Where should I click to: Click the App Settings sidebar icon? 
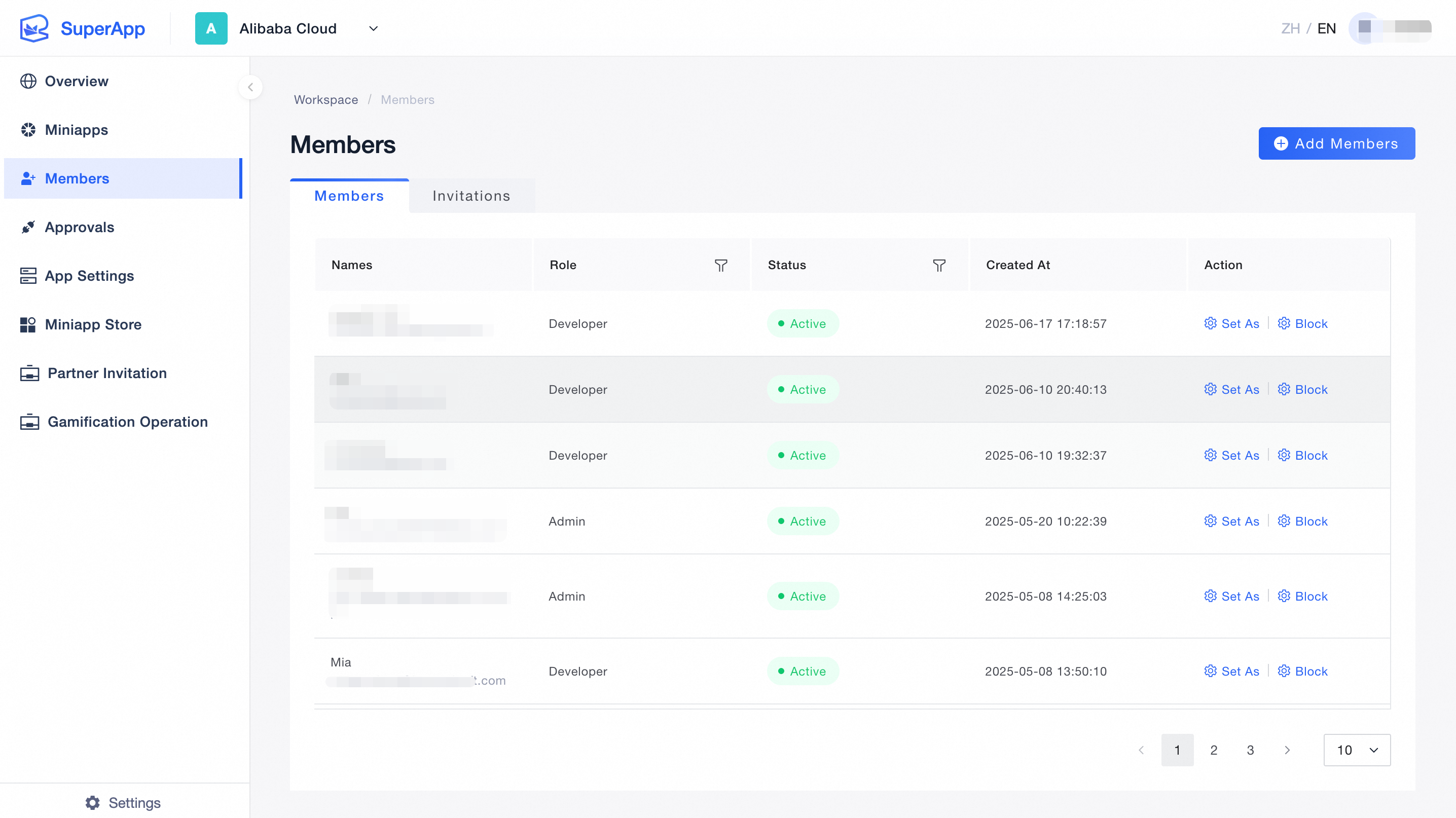tap(28, 276)
